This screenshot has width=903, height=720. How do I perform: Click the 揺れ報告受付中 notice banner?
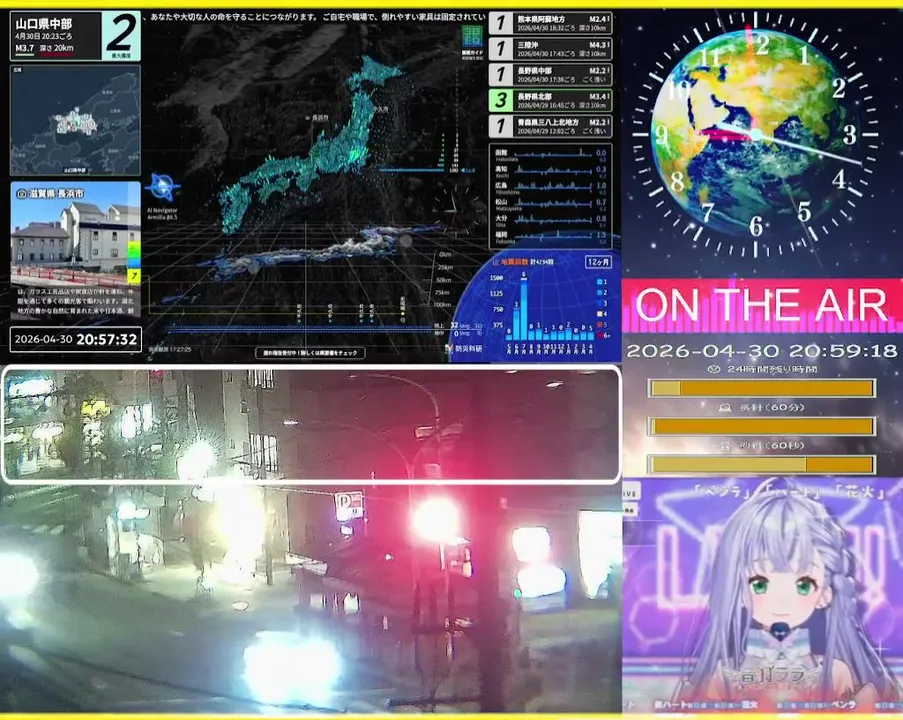(x=310, y=353)
